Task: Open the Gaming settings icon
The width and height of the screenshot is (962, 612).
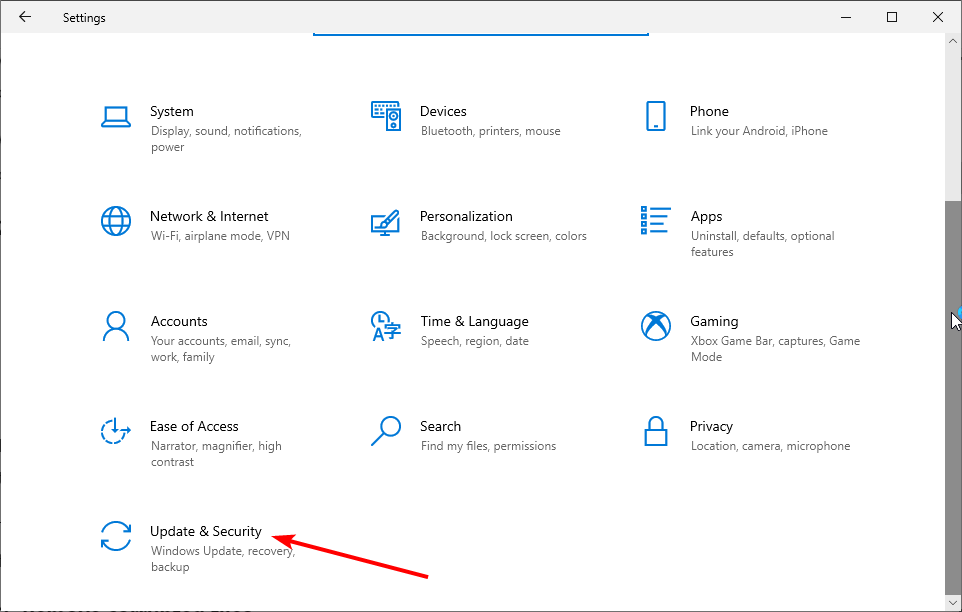Action: [656, 325]
